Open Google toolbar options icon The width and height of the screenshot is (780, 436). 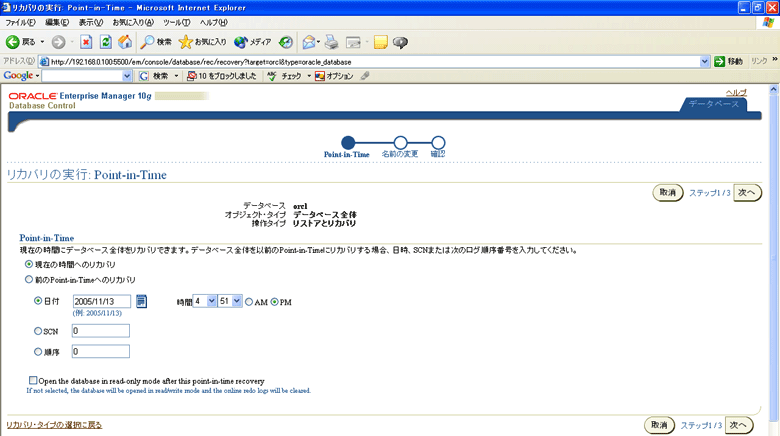pyautogui.click(x=319, y=76)
